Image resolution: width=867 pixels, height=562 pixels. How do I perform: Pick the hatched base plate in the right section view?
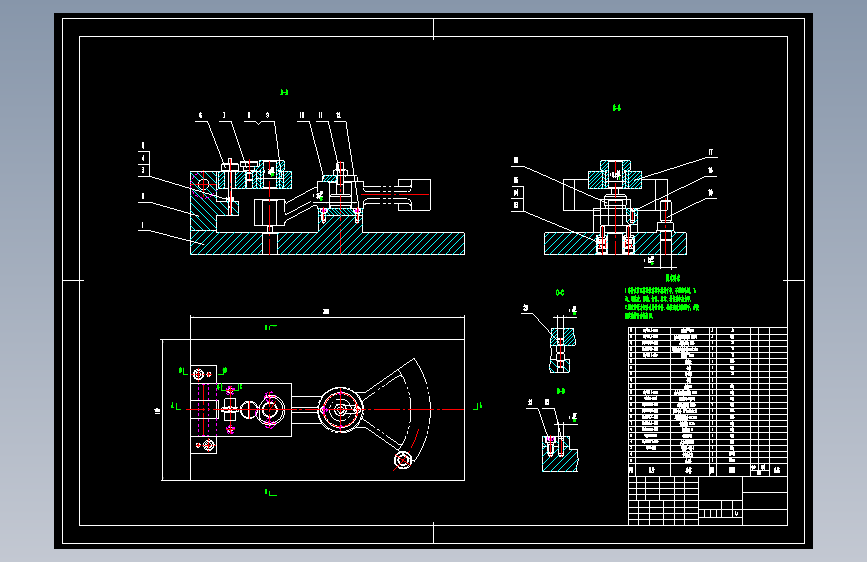615,243
